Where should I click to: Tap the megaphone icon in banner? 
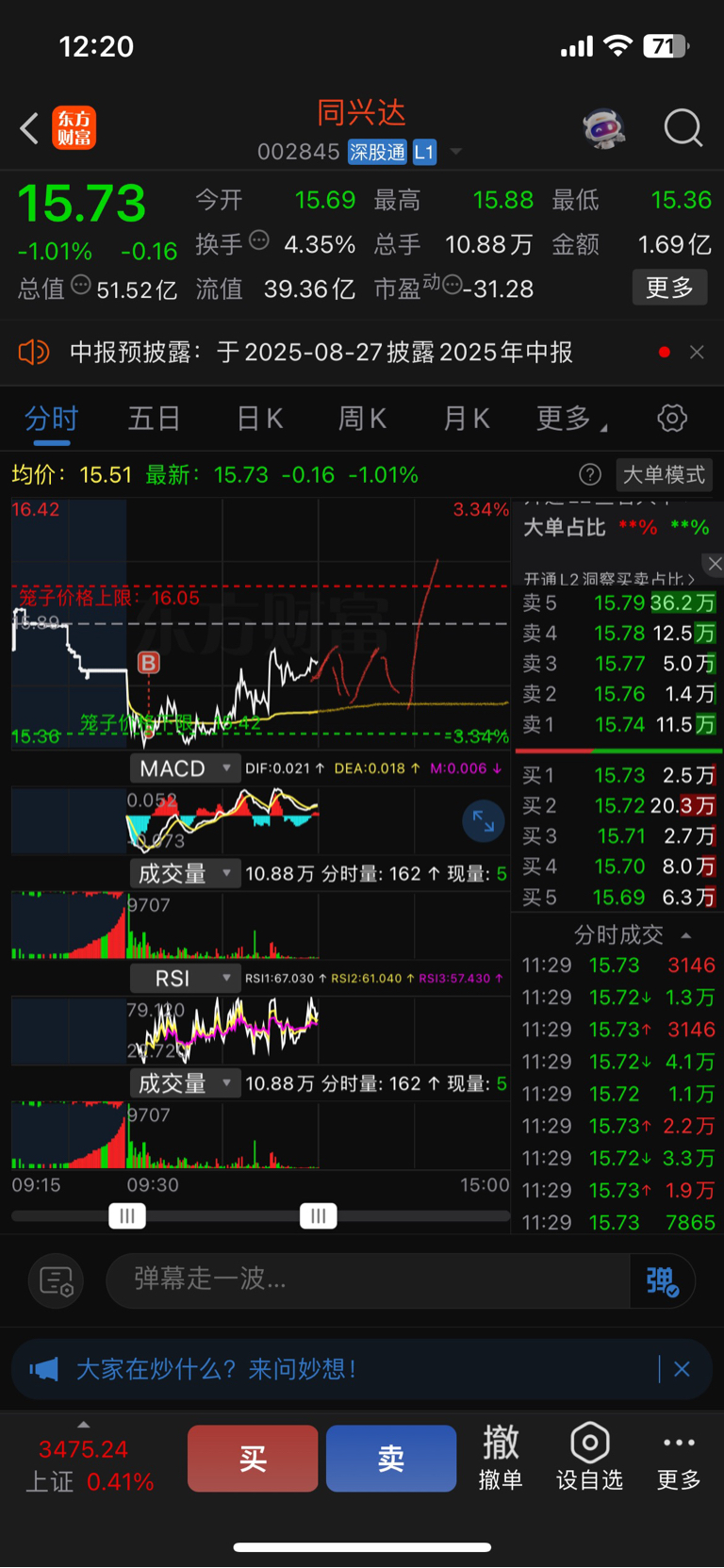[43, 1369]
